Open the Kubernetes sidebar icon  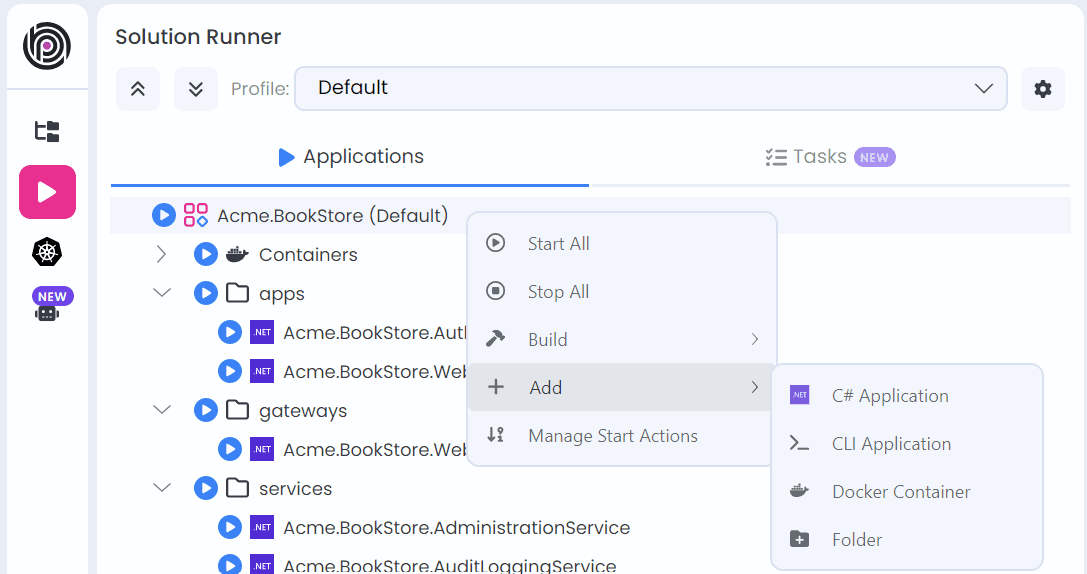47,252
